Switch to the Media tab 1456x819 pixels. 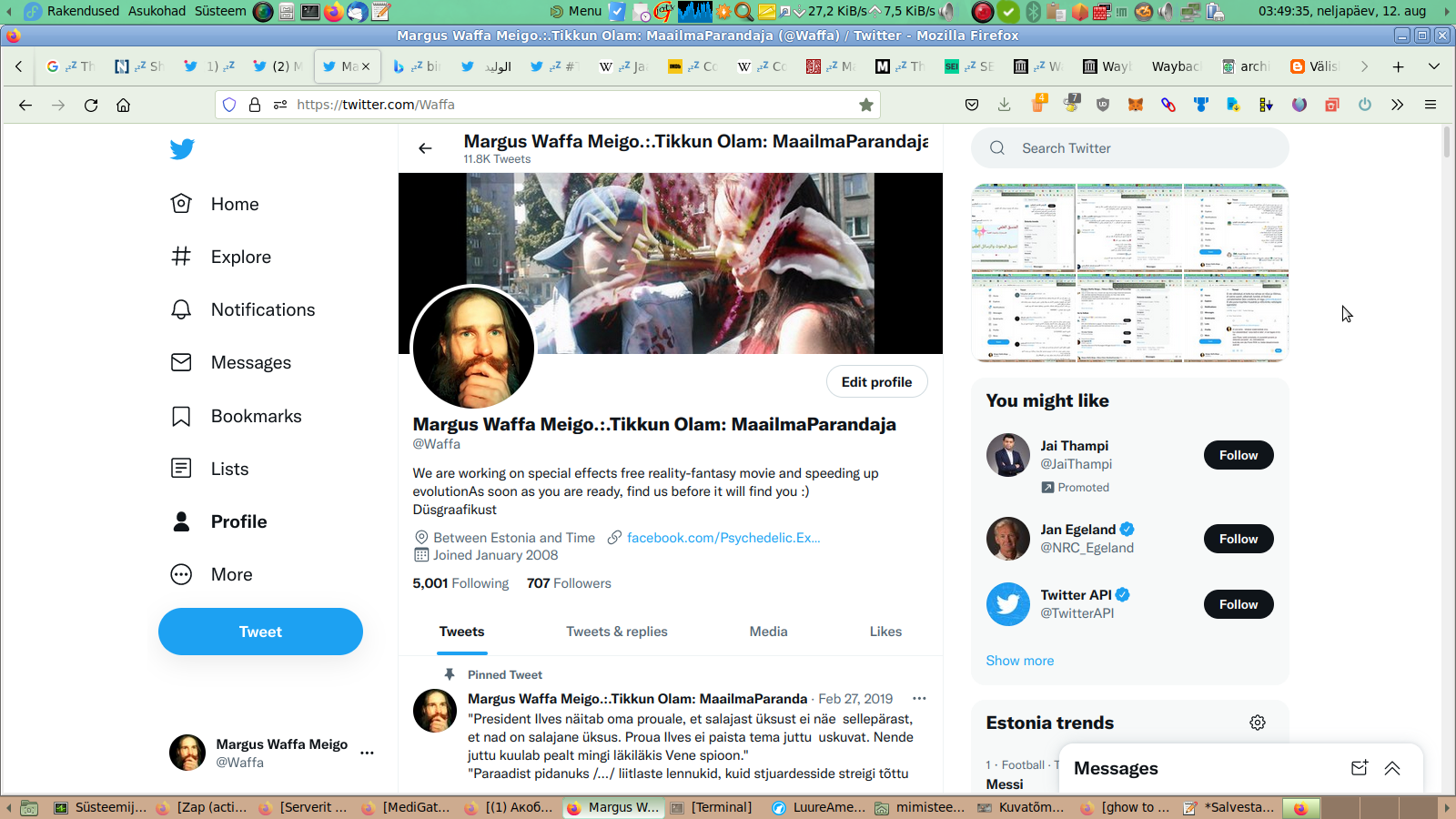click(769, 632)
